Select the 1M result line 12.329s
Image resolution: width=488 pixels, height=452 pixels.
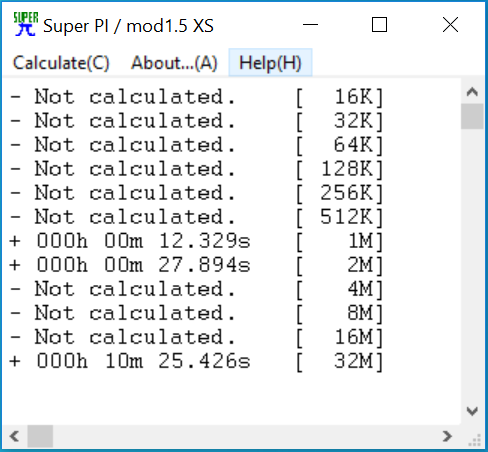pos(197,241)
